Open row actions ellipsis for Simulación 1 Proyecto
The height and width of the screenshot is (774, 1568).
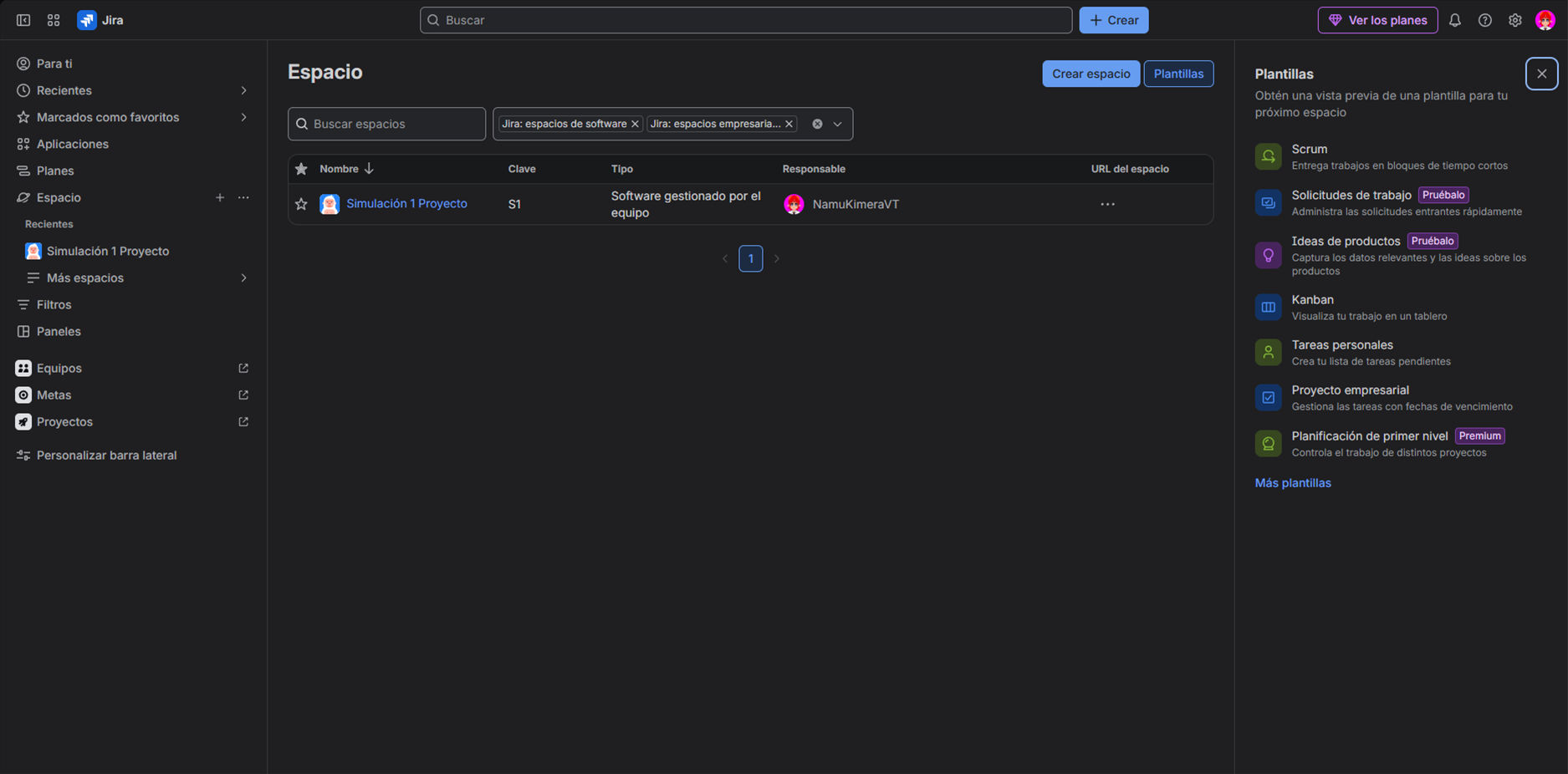point(1108,204)
